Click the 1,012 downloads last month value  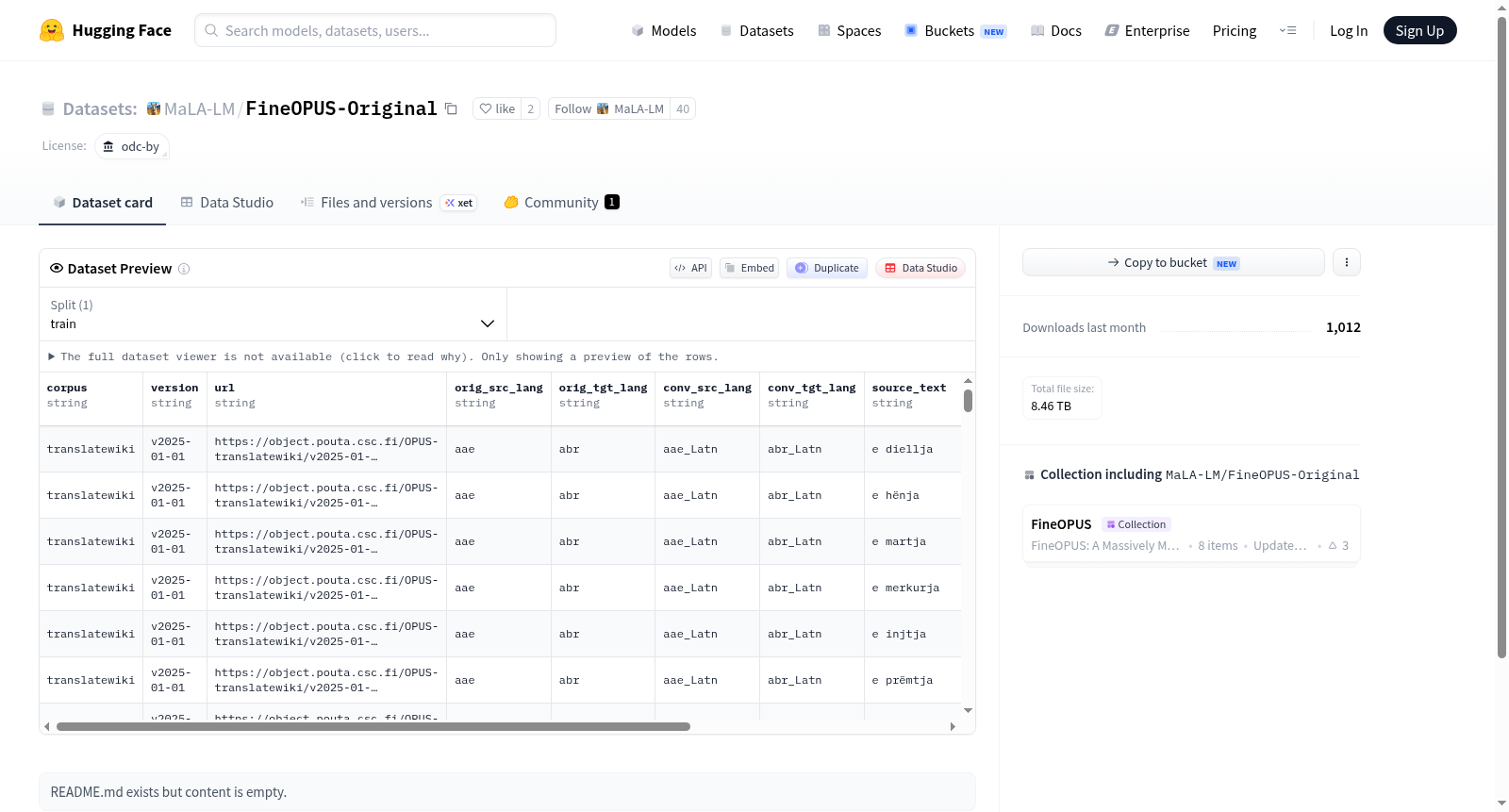1343,327
